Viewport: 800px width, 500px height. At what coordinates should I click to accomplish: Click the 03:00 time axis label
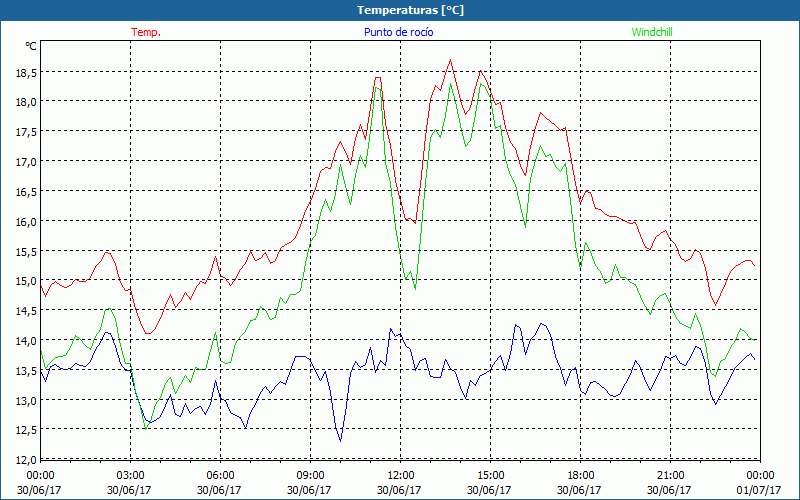pos(131,476)
